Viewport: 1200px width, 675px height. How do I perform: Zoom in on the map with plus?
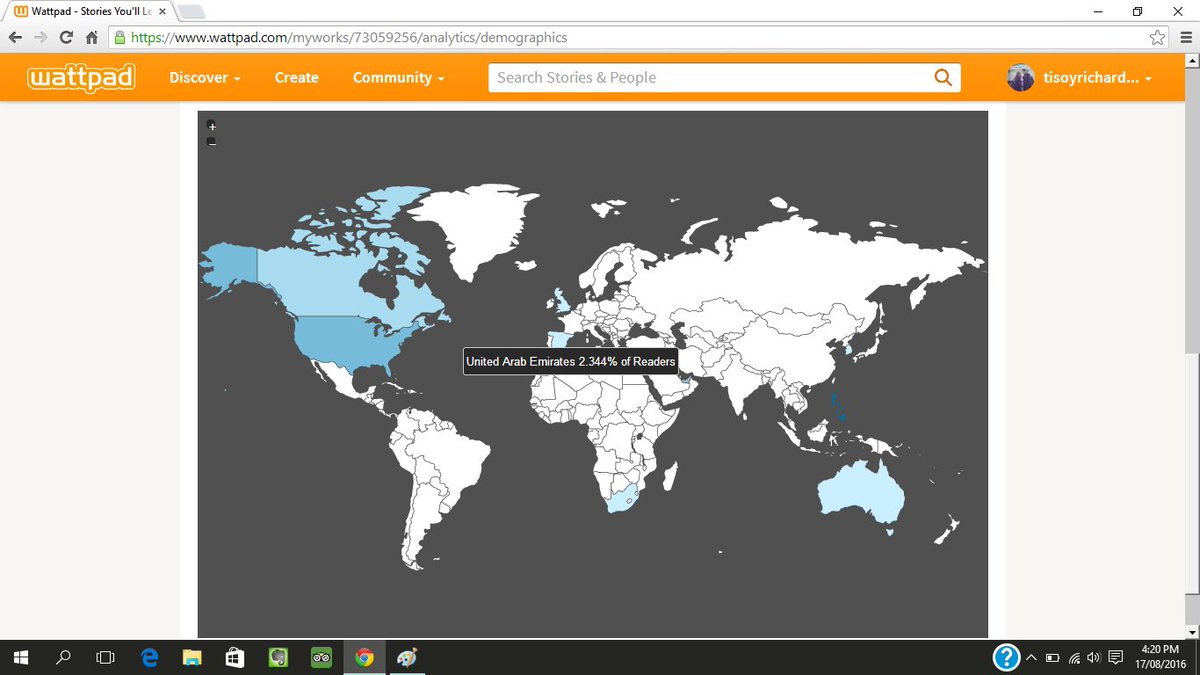click(x=211, y=125)
